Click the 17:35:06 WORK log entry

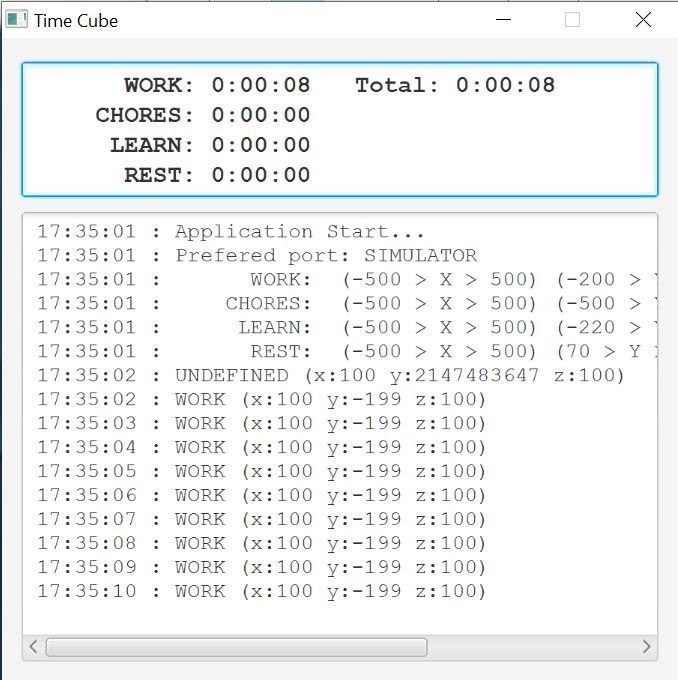[262, 496]
